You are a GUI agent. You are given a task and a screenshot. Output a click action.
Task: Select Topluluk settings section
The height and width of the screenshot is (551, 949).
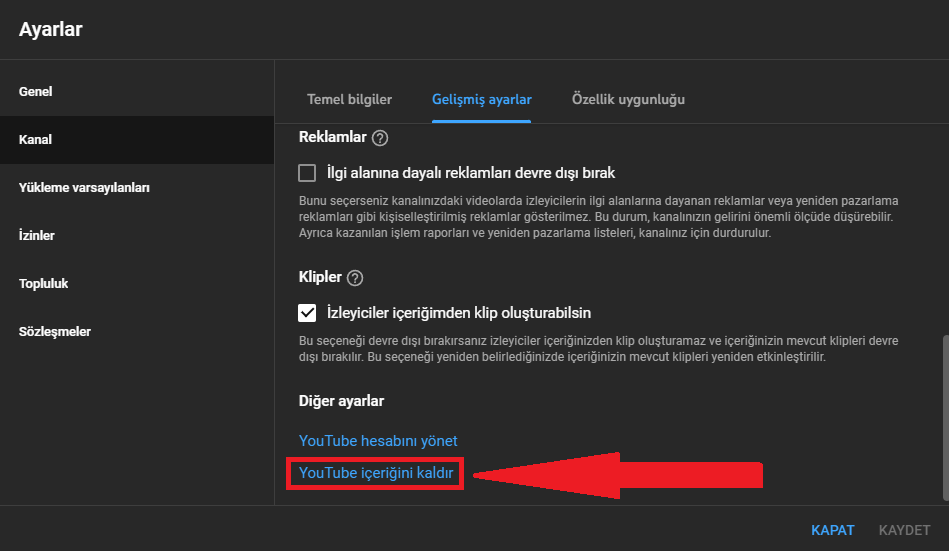point(44,284)
